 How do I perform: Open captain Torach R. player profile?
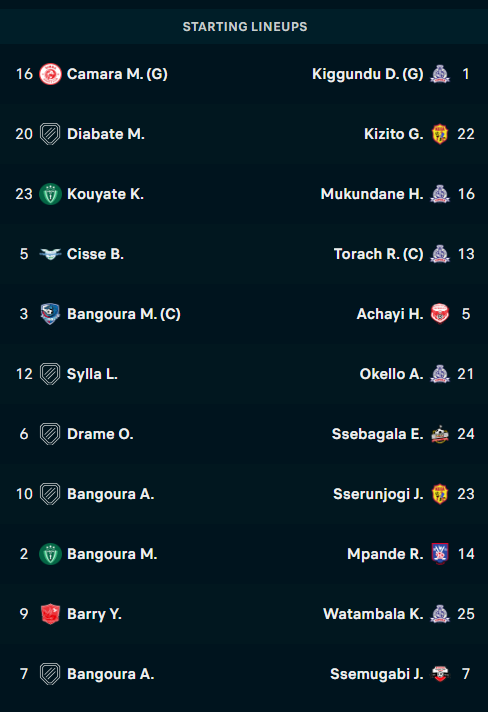pos(379,254)
